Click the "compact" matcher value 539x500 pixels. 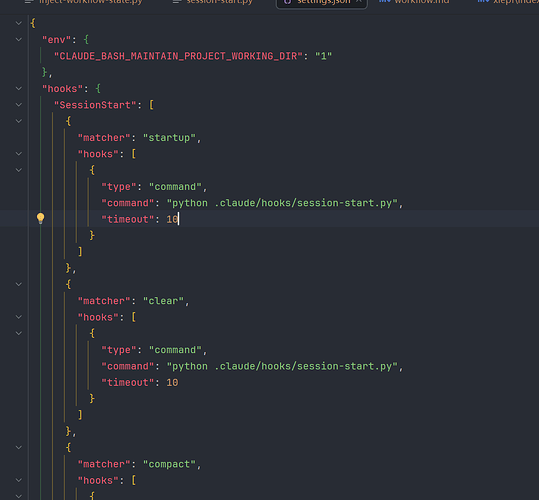pos(169,464)
